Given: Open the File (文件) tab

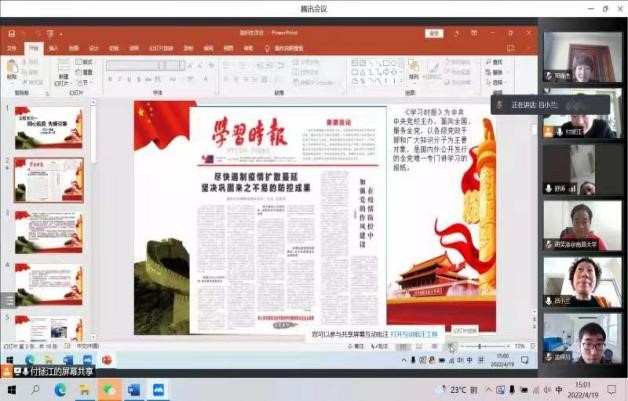Looking at the screenshot, I should 12,48.
